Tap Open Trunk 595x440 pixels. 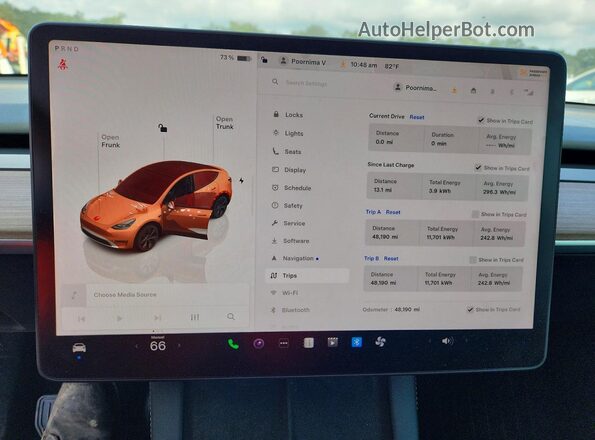[225, 123]
